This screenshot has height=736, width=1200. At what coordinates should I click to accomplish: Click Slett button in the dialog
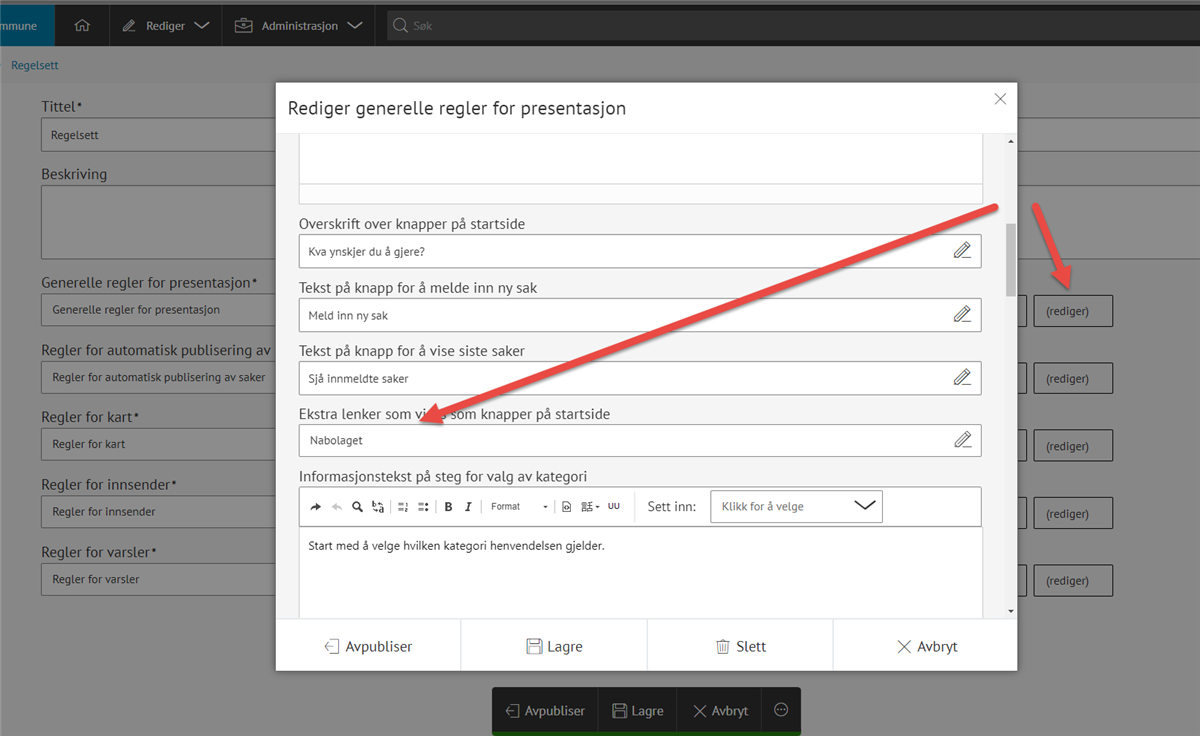coord(740,646)
